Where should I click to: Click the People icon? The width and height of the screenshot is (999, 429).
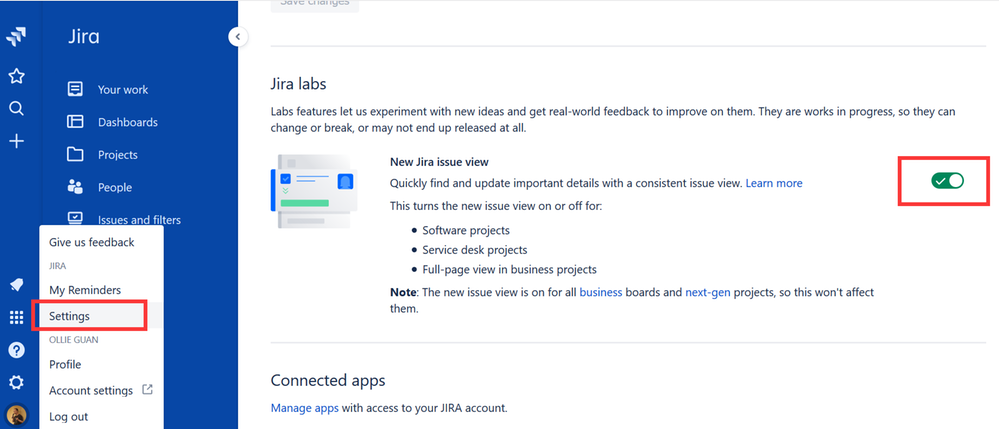point(75,187)
